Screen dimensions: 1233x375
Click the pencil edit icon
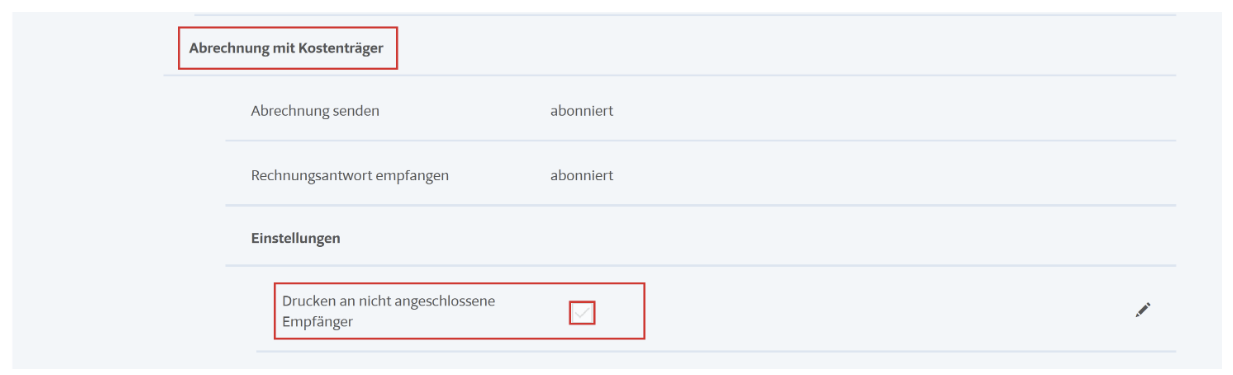(1143, 311)
